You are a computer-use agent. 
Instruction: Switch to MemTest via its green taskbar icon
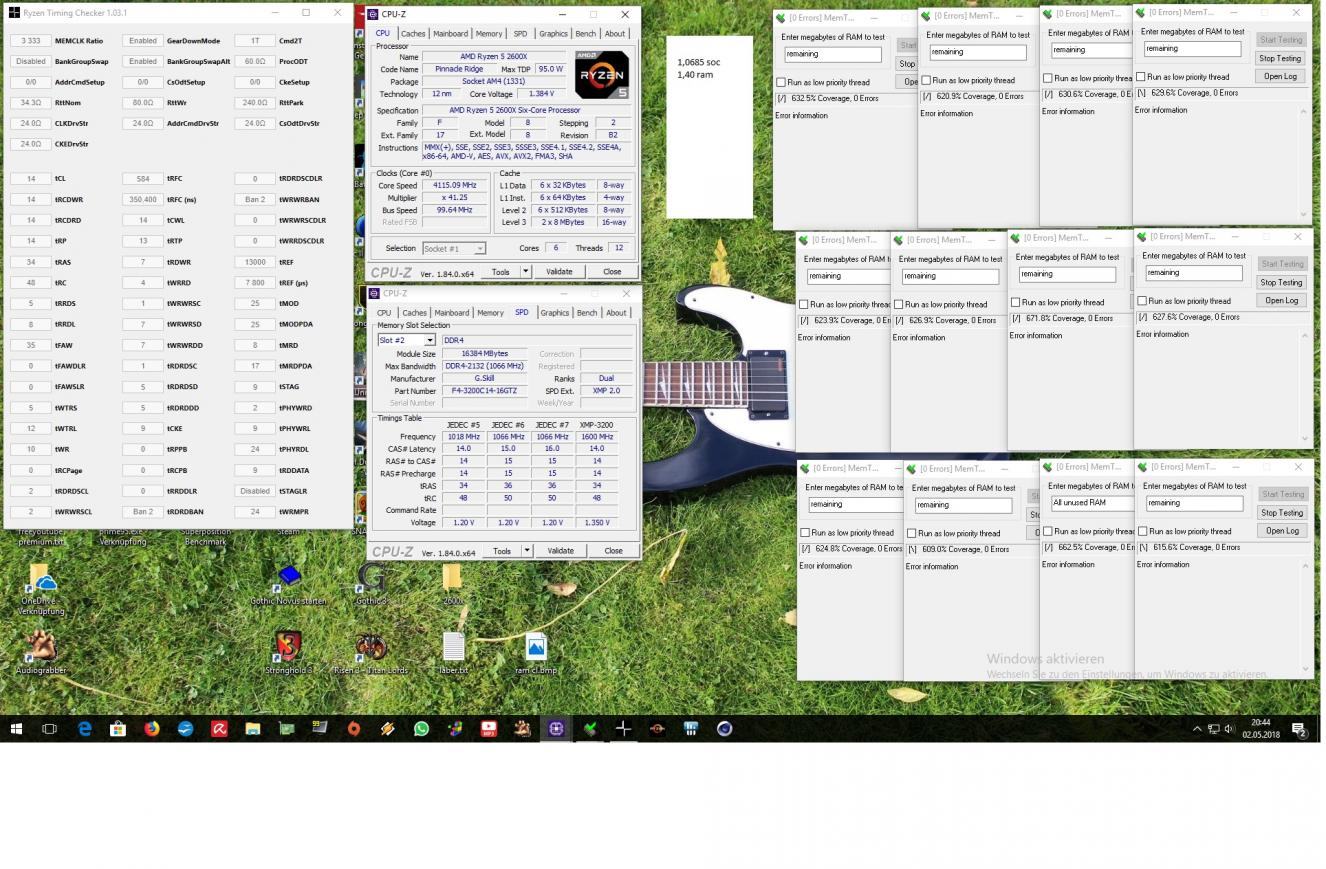(590, 729)
